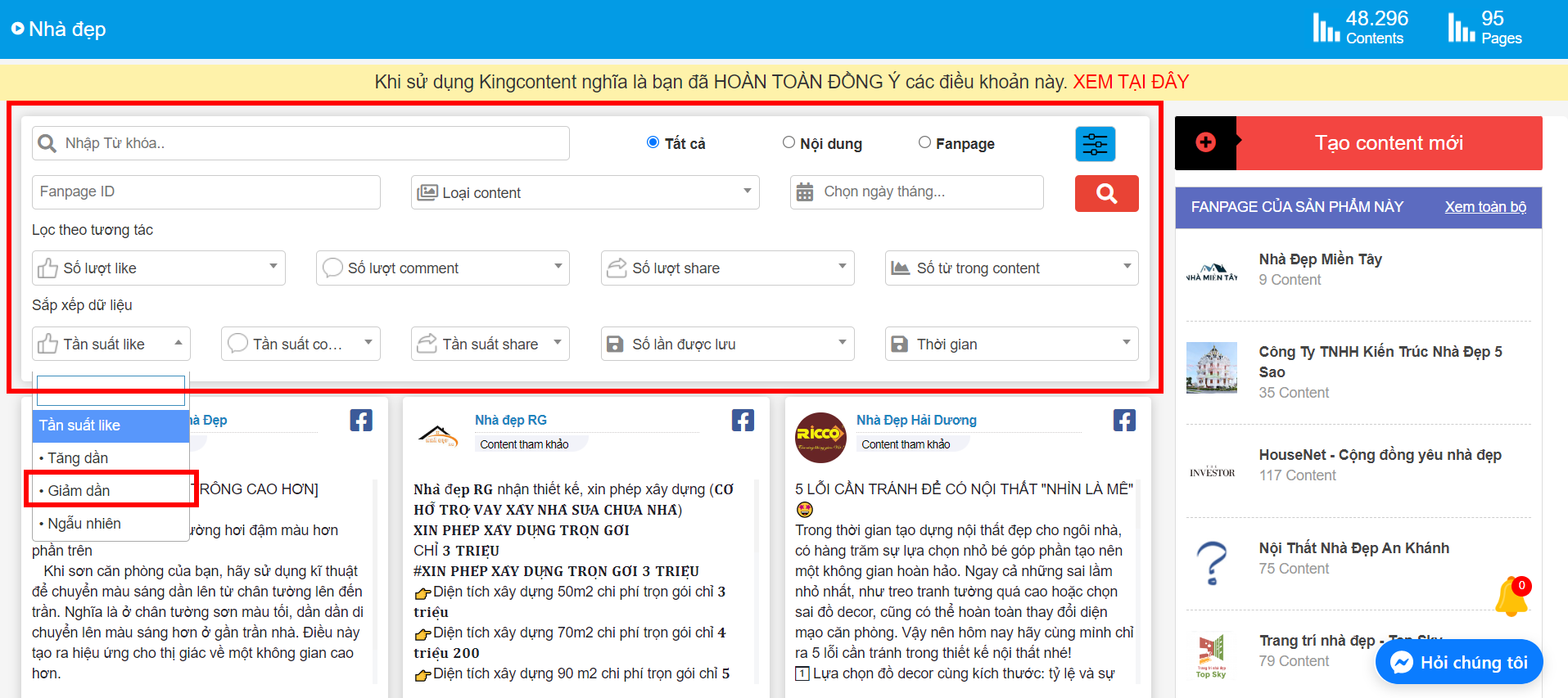The image size is (1568, 698).
Task: Open the Số từ trong content dropdown
Action: 1011,268
